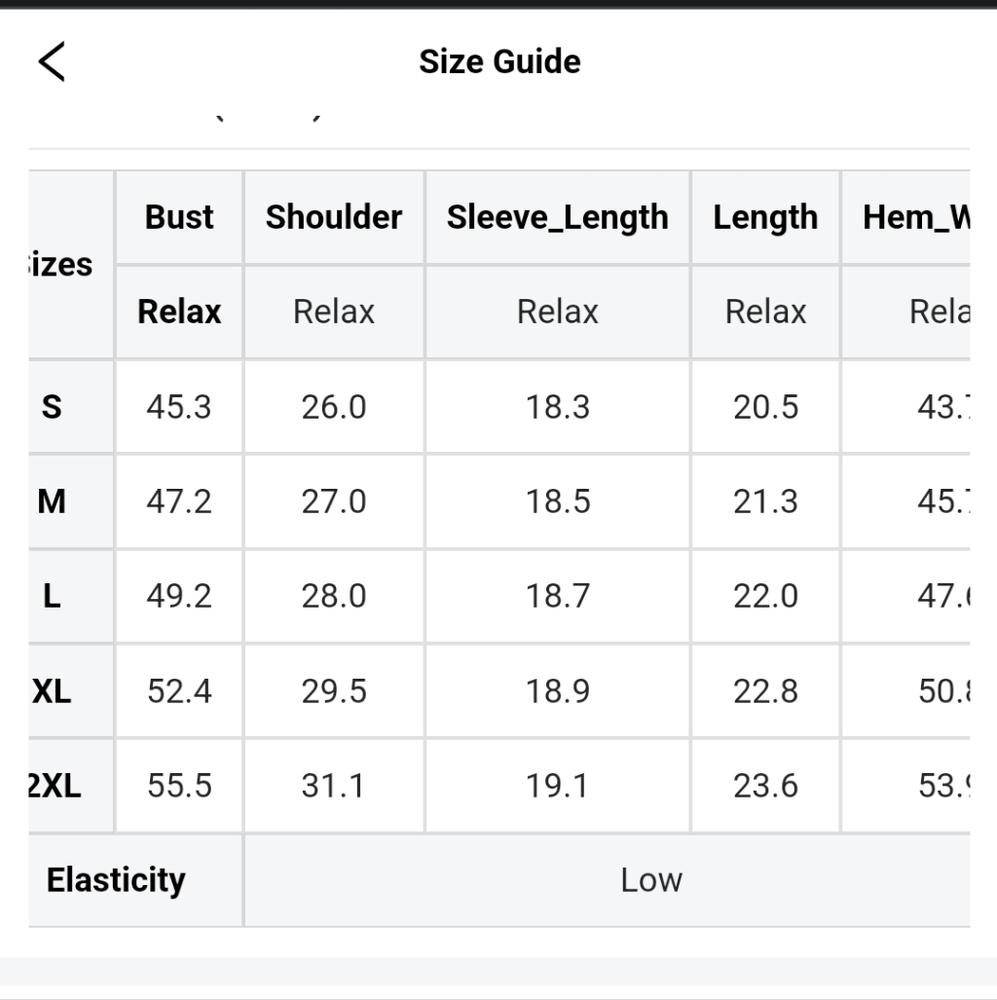The width and height of the screenshot is (997, 1000).
Task: Select bust value 45.3 for size S
Action: (x=179, y=407)
